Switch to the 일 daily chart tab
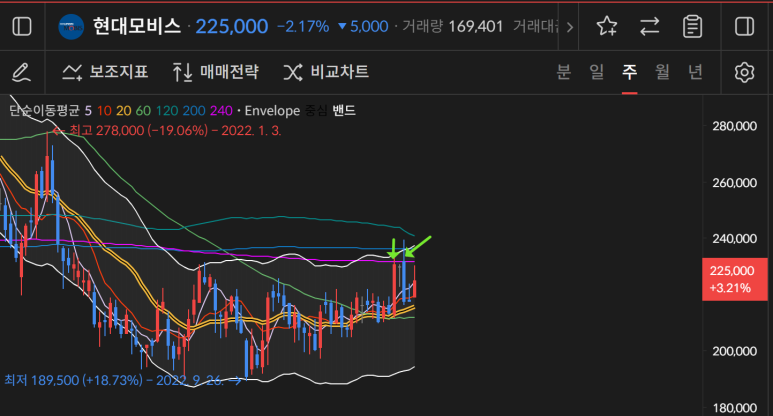773x416 pixels. [597, 72]
